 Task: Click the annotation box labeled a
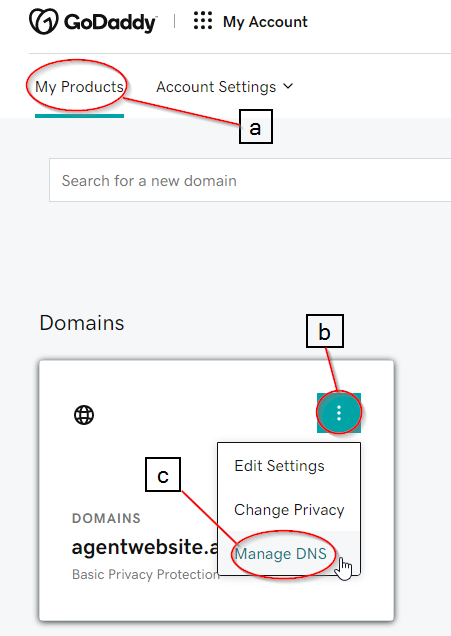256,127
